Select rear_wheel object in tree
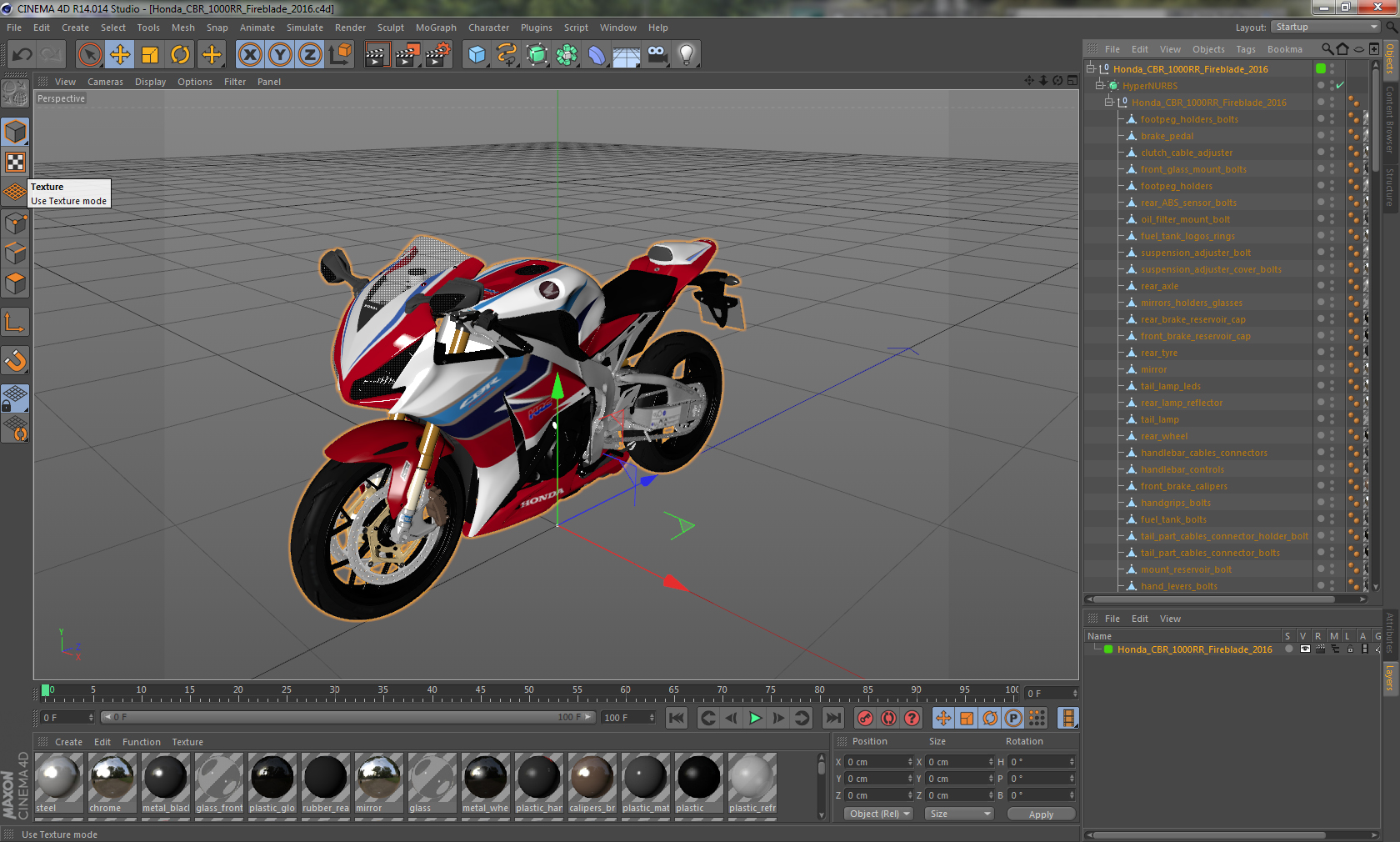Viewport: 1400px width, 842px height. (x=1164, y=436)
